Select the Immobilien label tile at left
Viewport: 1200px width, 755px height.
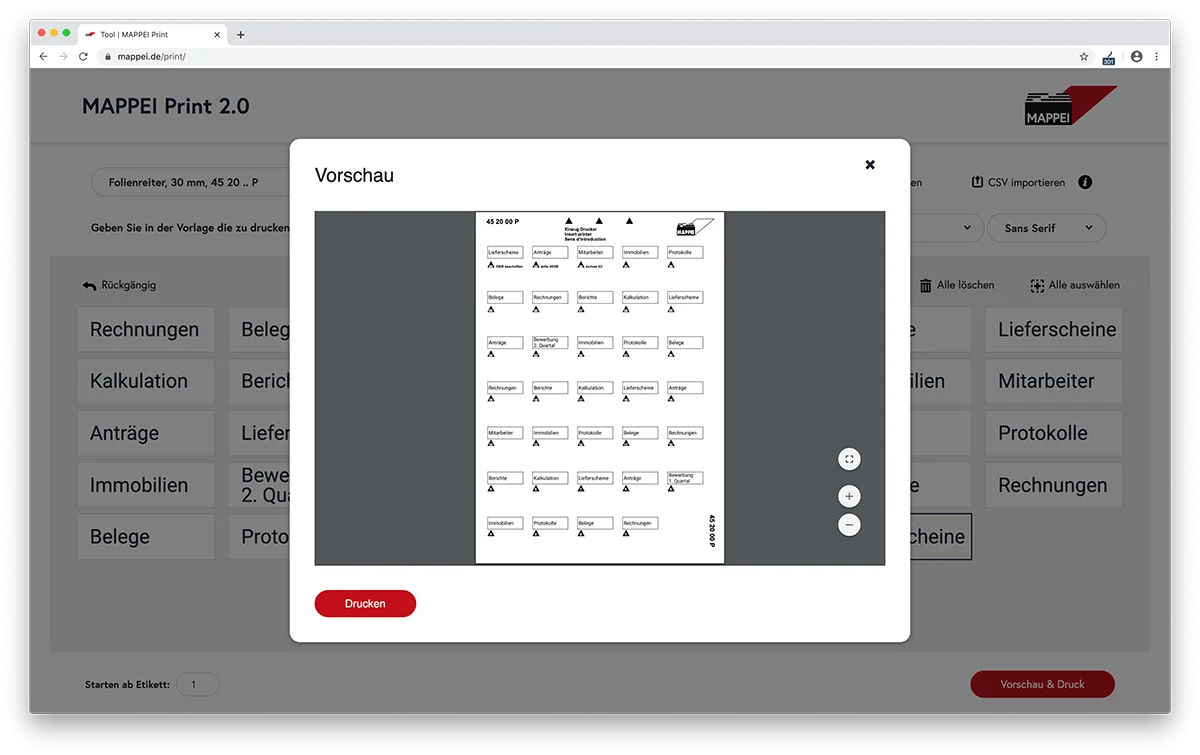click(145, 485)
